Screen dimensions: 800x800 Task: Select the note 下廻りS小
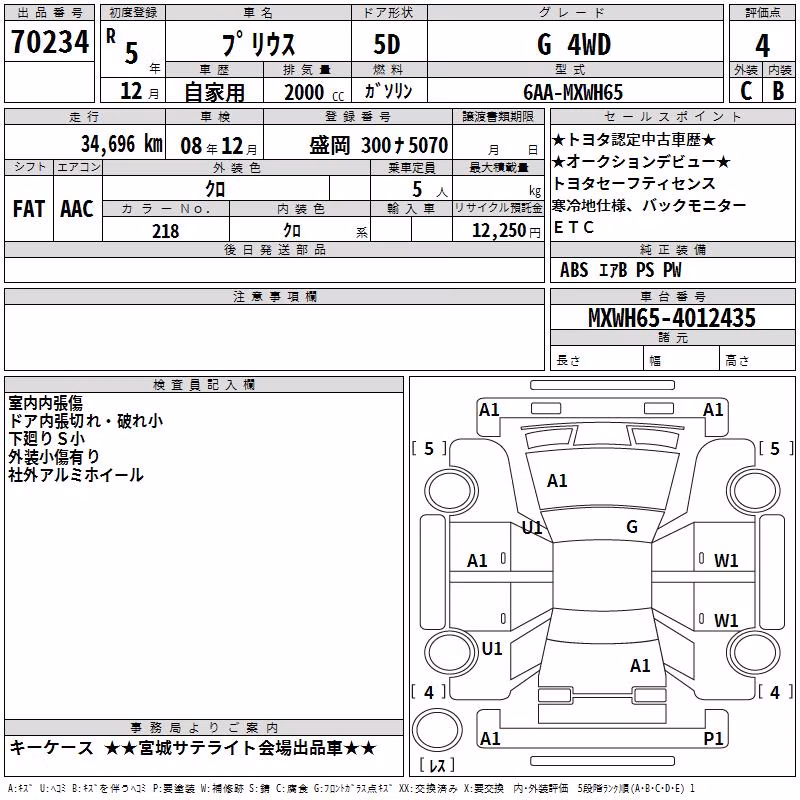coord(46,439)
